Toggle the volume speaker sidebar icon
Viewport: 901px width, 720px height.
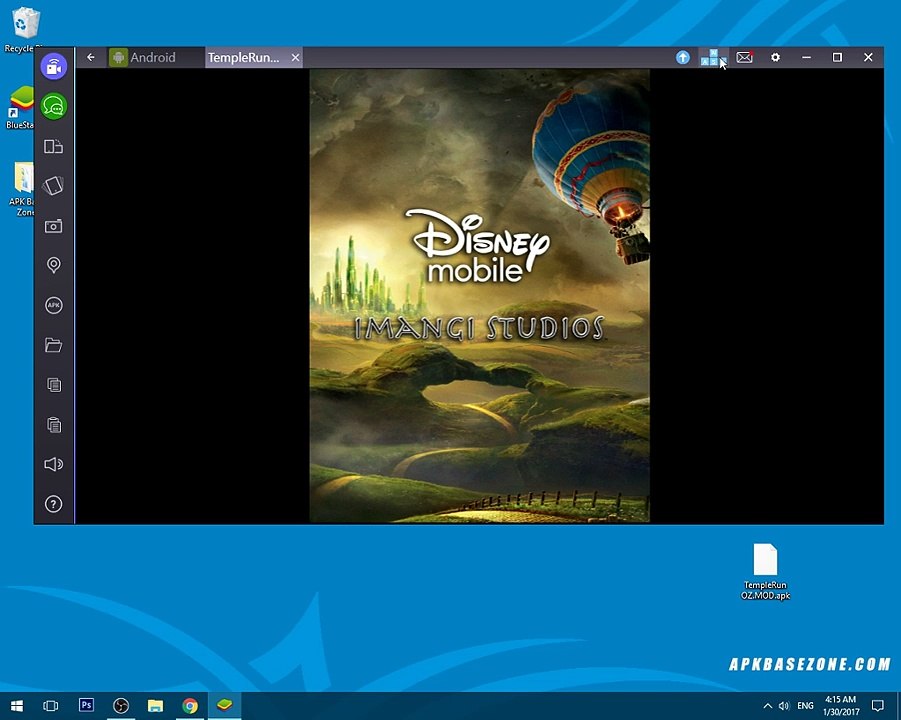coord(53,464)
